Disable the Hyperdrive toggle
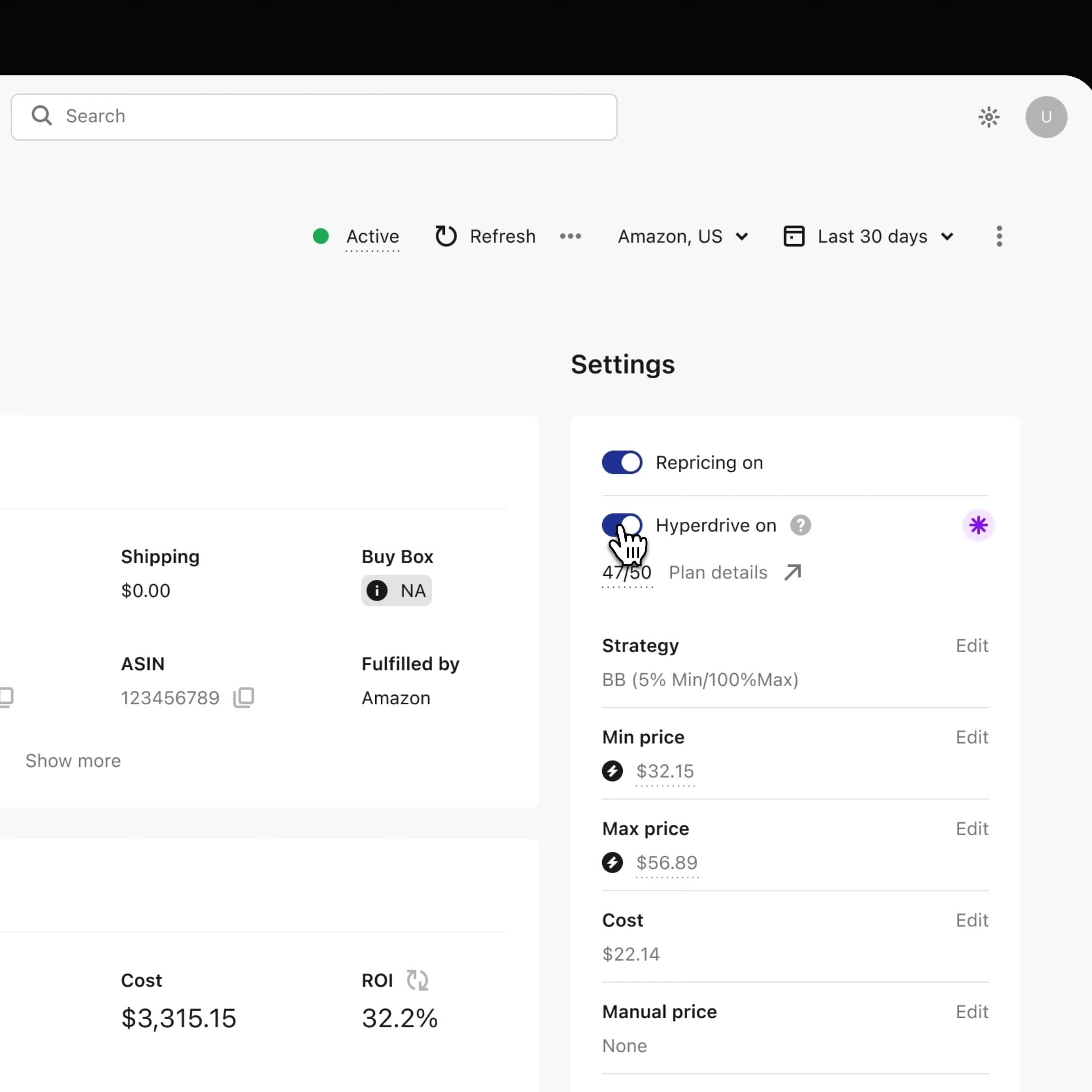1092x1092 pixels. [622, 525]
